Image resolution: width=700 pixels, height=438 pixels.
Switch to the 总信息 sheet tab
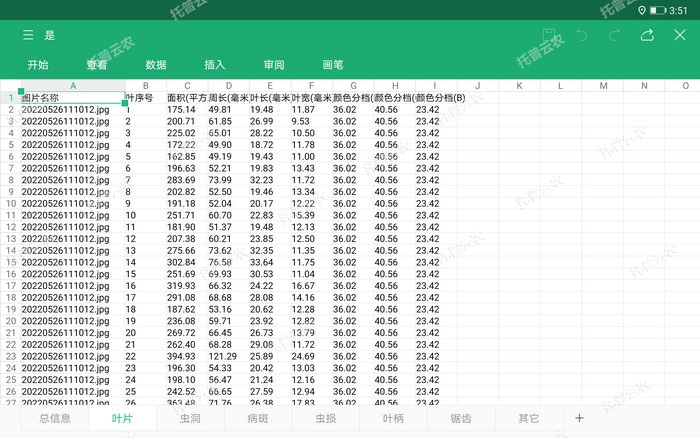pyautogui.click(x=54, y=418)
